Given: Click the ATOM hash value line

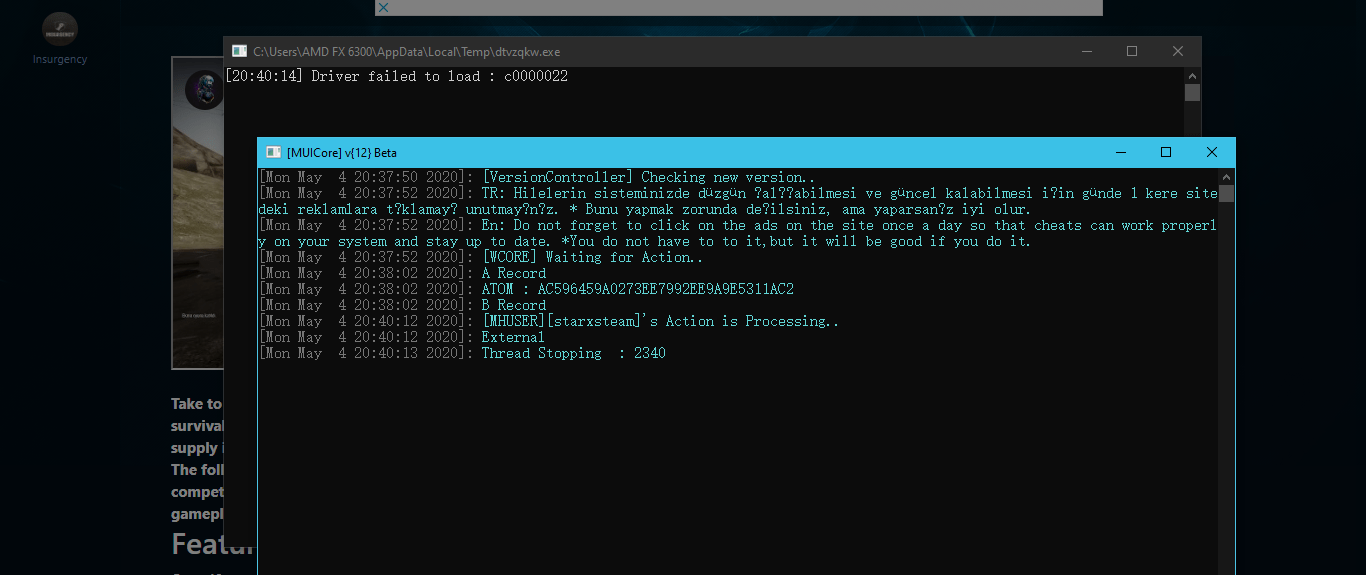Looking at the screenshot, I should pyautogui.click(x=526, y=289).
